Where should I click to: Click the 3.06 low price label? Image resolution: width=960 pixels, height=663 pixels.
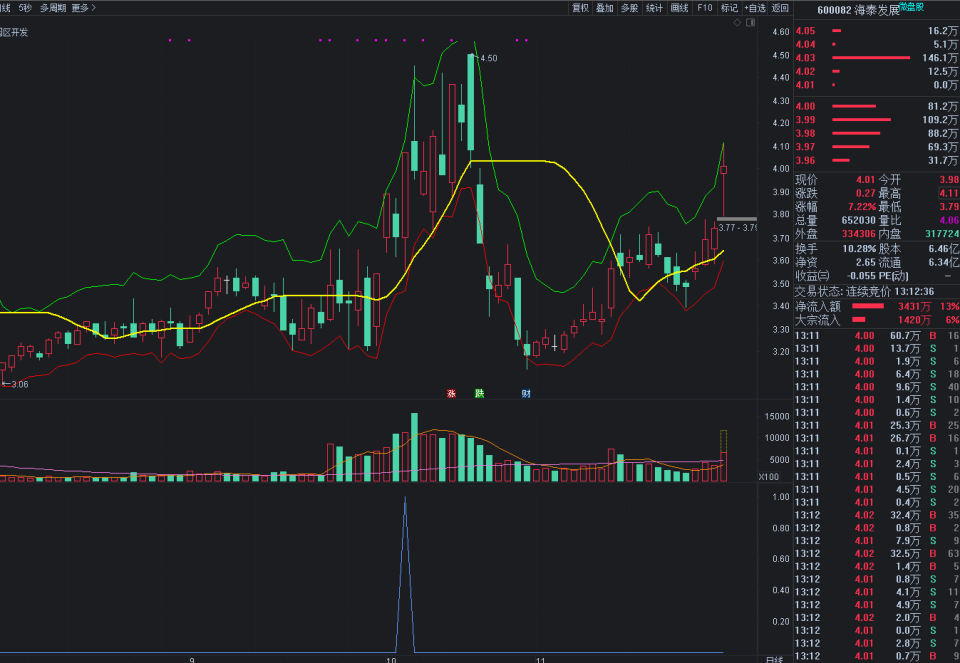point(20,384)
